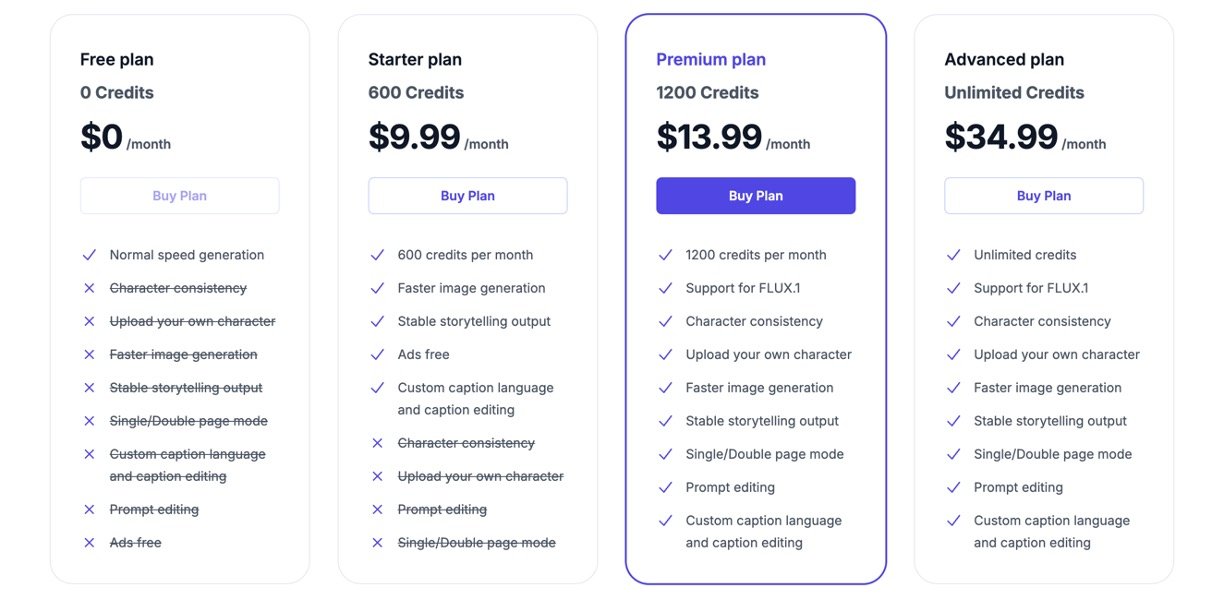This screenshot has width=1224, height=612.
Task: Select the Premium plan heading
Action: pyautogui.click(x=711, y=60)
